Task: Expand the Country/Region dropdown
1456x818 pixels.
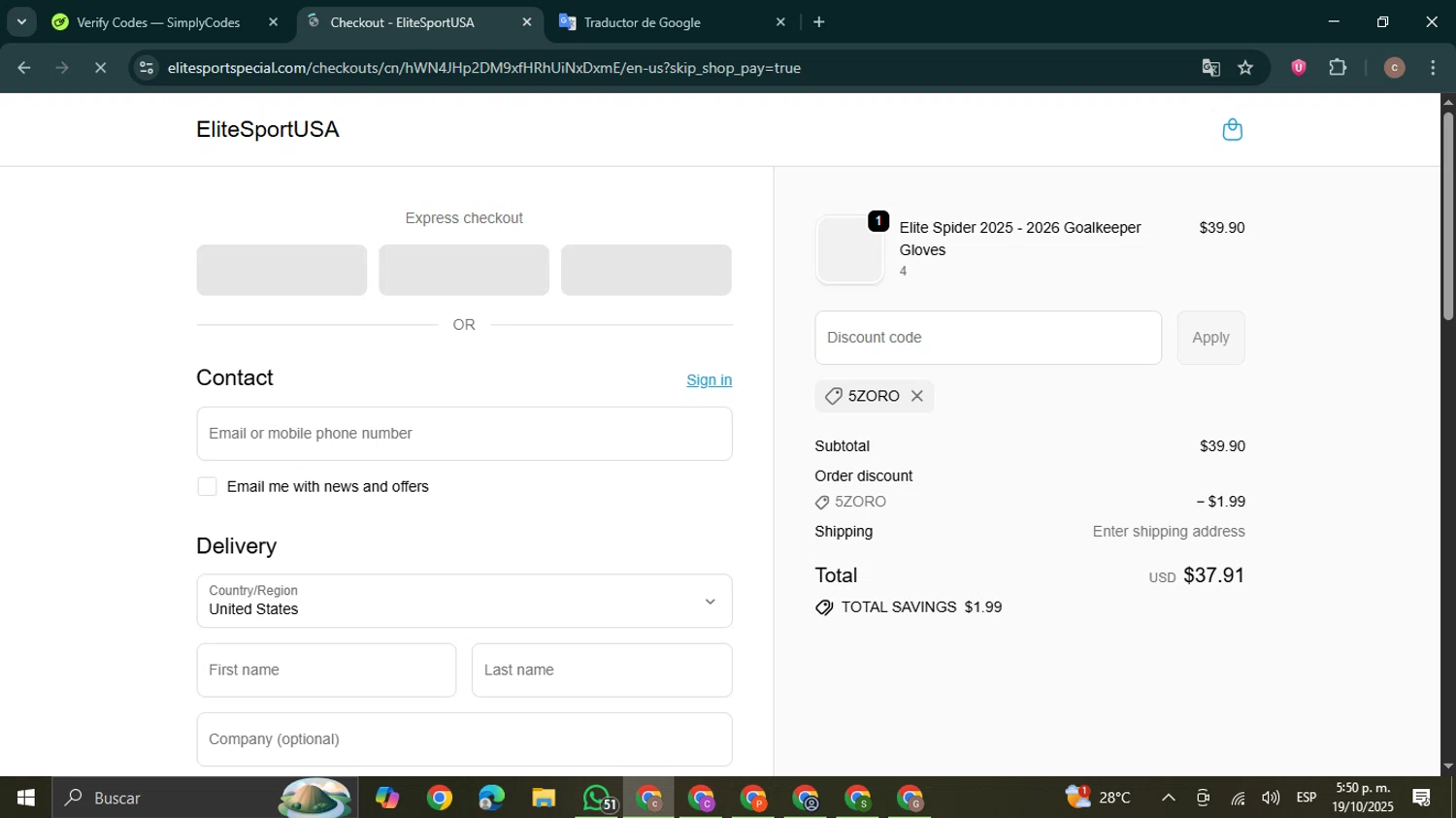Action: [x=464, y=601]
